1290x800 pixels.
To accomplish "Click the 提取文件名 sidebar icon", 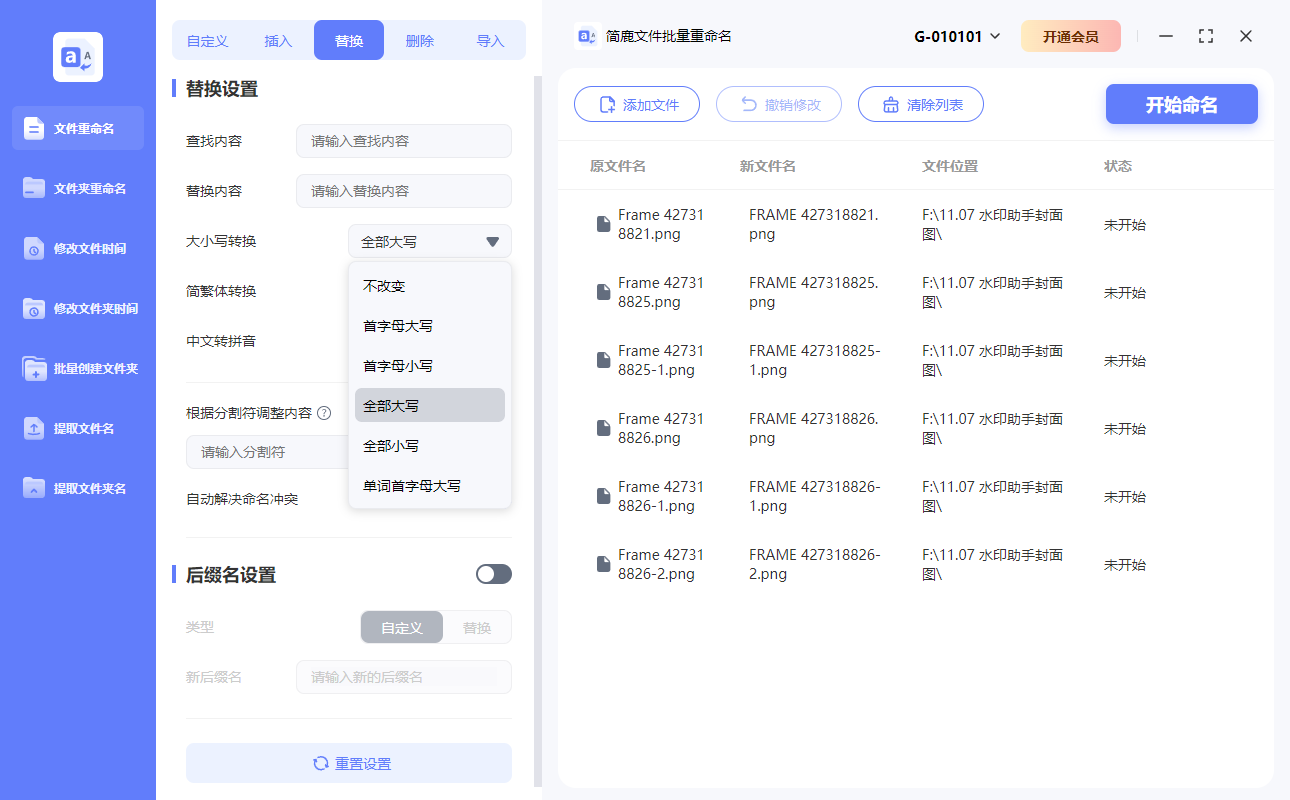I will coord(34,428).
